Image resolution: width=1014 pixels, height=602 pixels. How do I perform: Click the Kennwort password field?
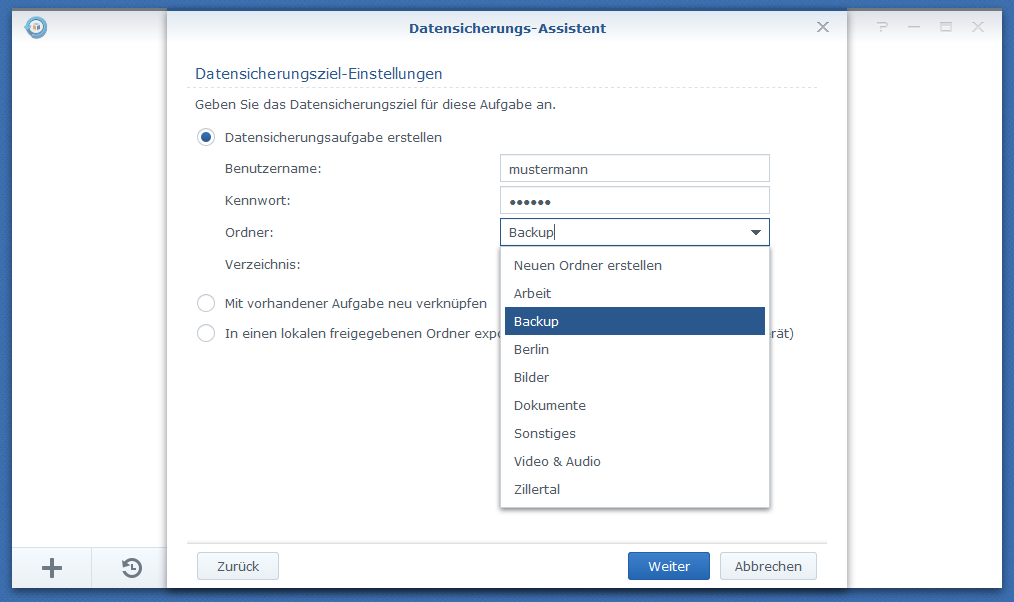(x=634, y=200)
